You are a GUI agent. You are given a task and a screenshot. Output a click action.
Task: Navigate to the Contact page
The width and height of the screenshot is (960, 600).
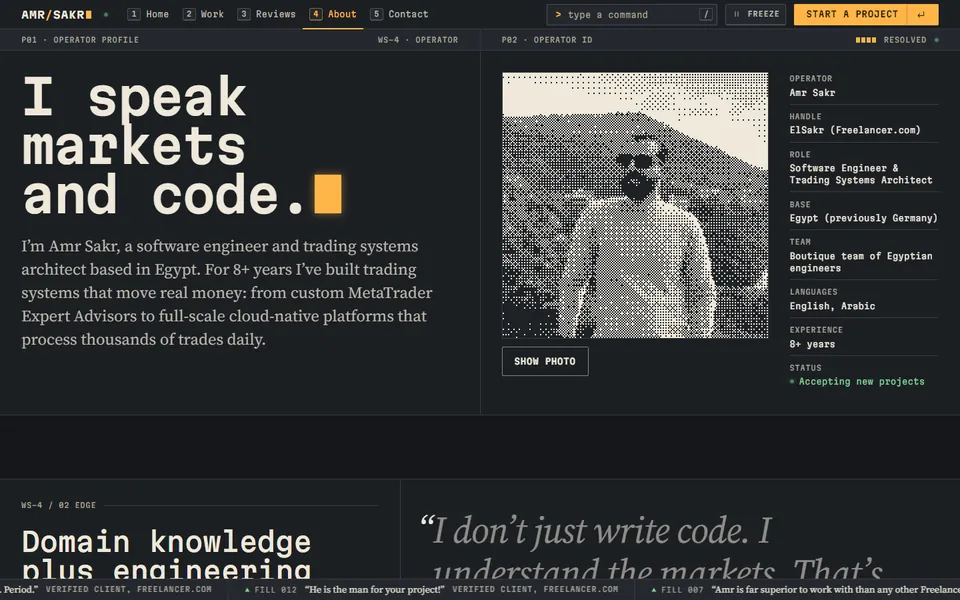(400, 14)
